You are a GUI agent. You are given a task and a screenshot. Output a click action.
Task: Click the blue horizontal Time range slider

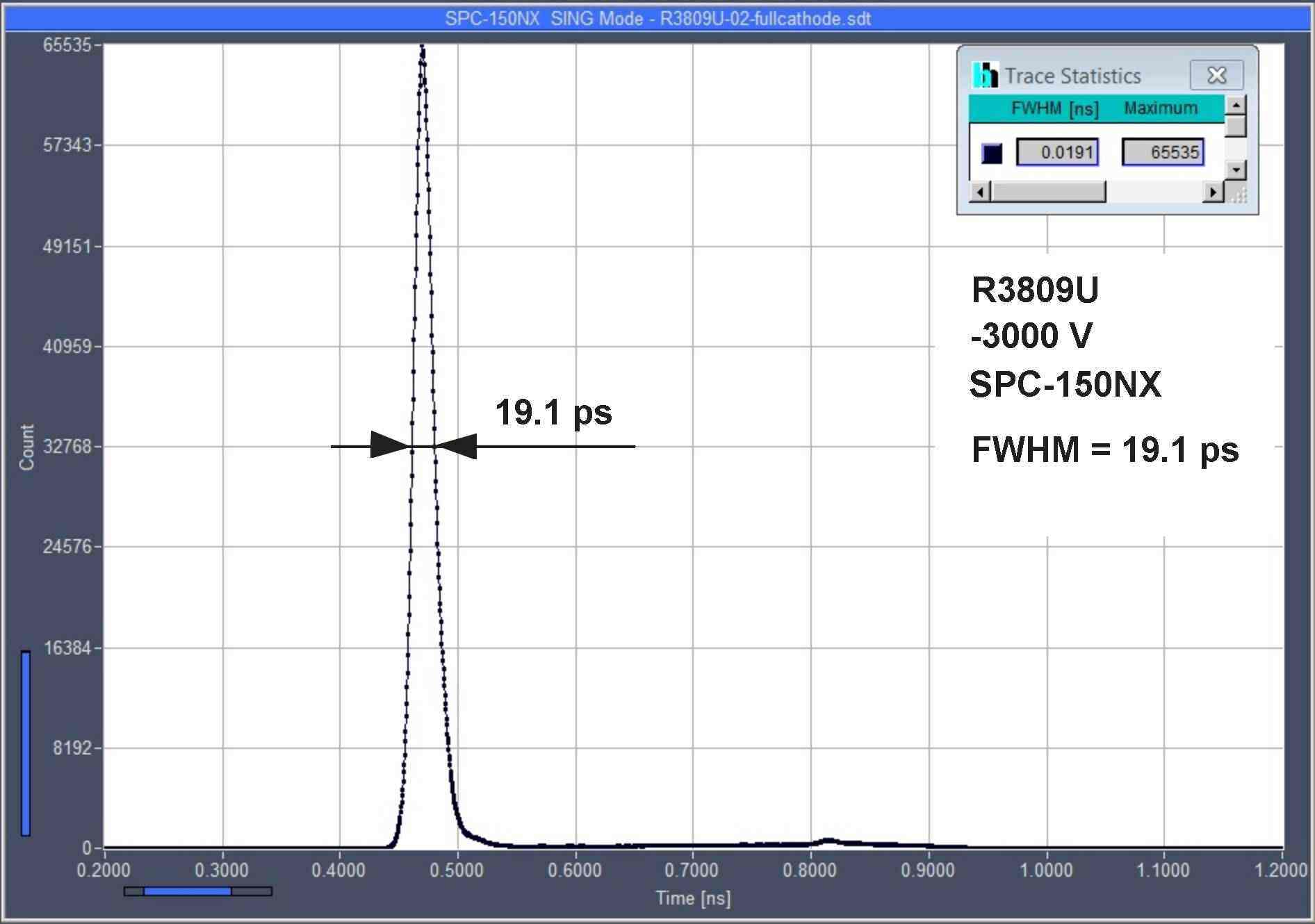click(187, 891)
